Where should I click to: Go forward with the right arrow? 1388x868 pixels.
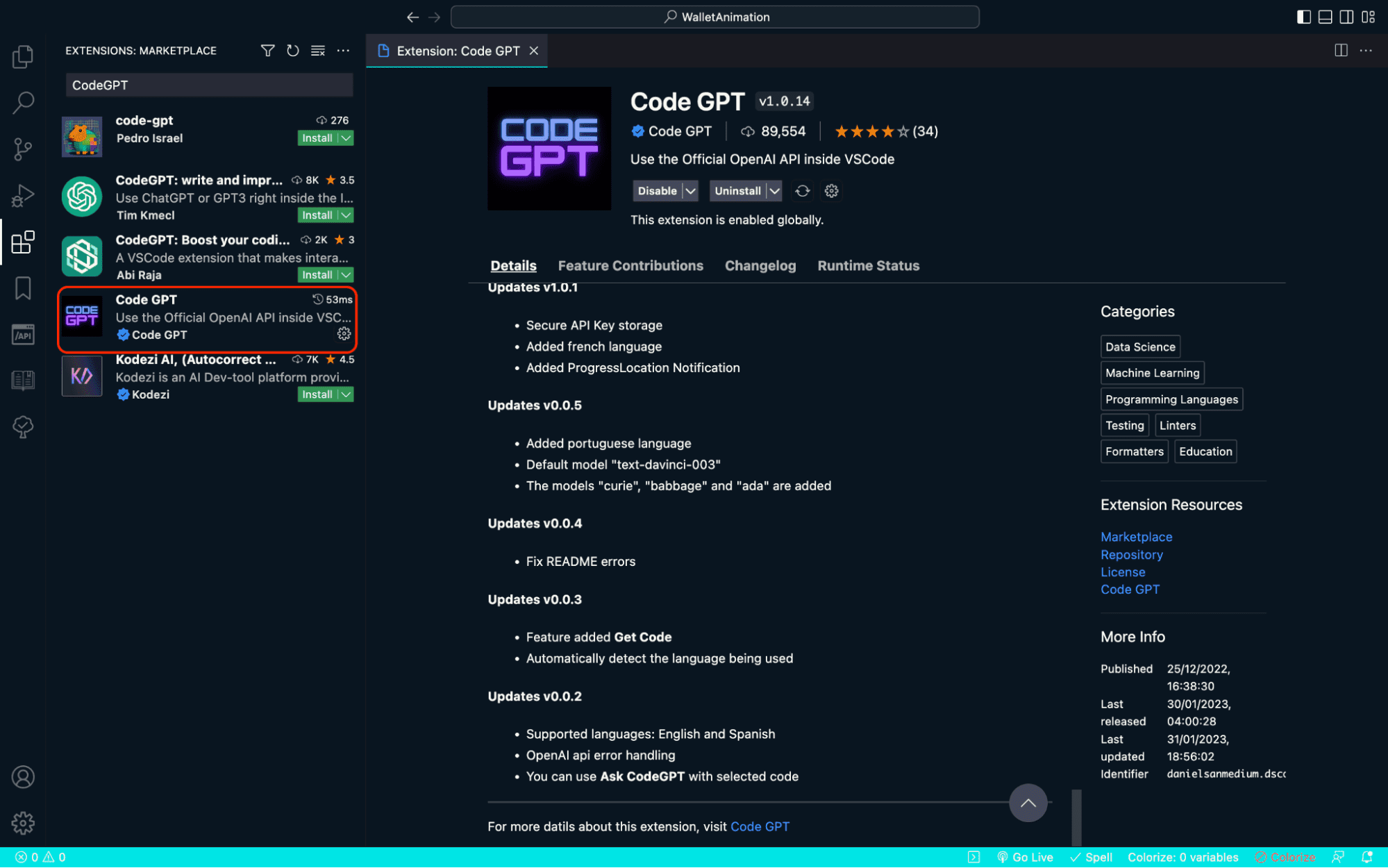point(435,17)
